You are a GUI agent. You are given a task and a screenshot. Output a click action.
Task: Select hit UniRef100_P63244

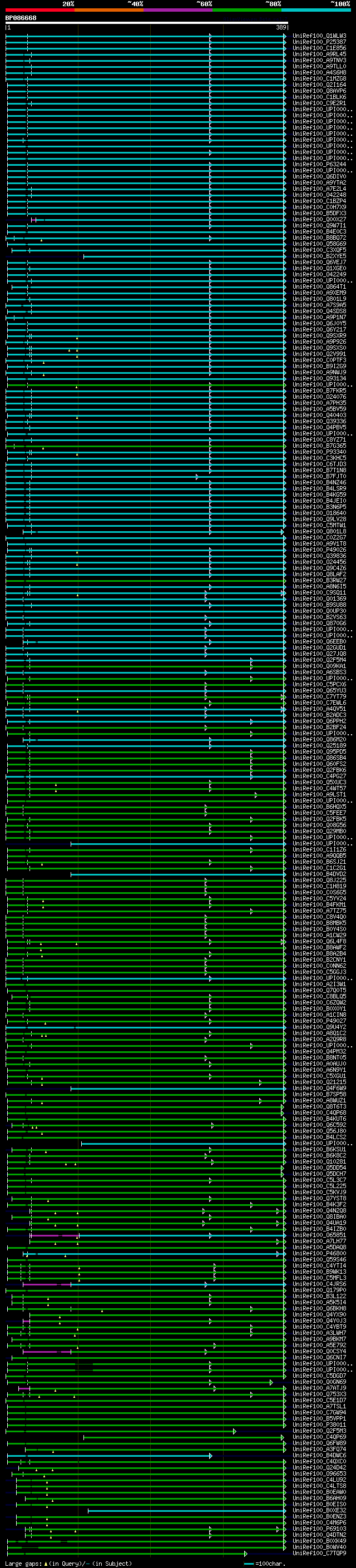[319, 164]
